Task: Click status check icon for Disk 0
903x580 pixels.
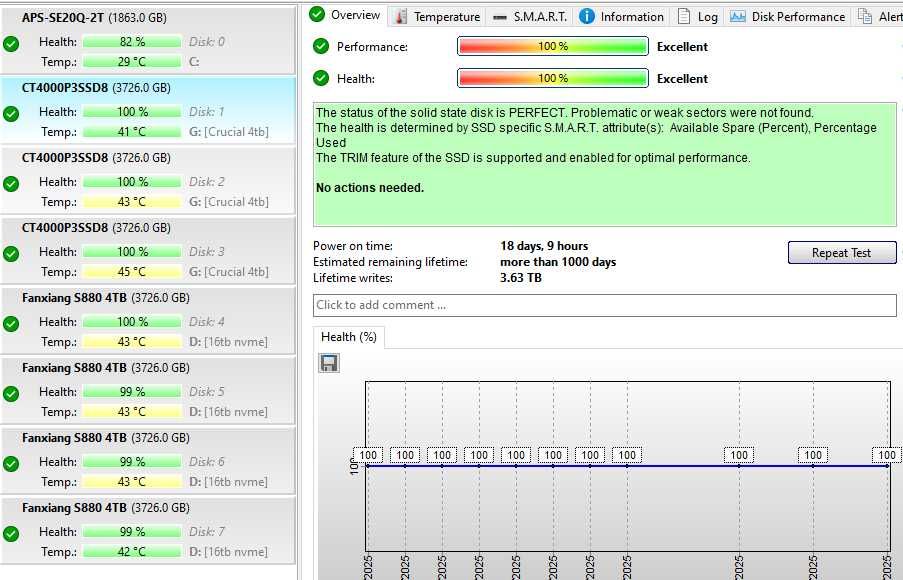Action: click(x=11, y=44)
